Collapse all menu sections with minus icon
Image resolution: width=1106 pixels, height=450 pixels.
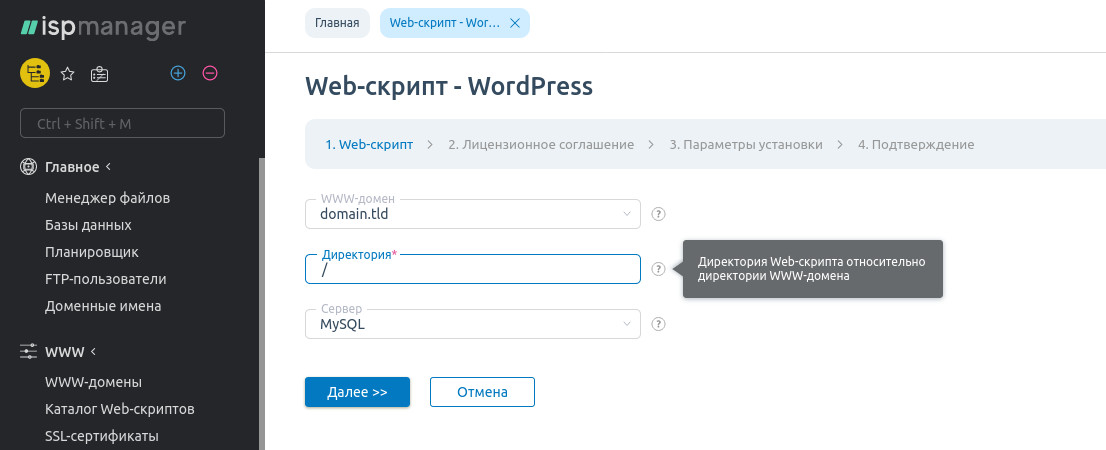tap(210, 73)
